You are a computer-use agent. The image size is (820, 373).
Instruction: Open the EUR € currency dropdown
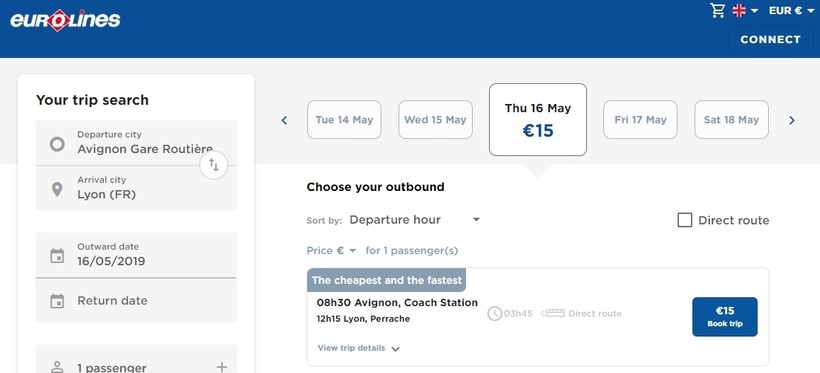point(792,10)
